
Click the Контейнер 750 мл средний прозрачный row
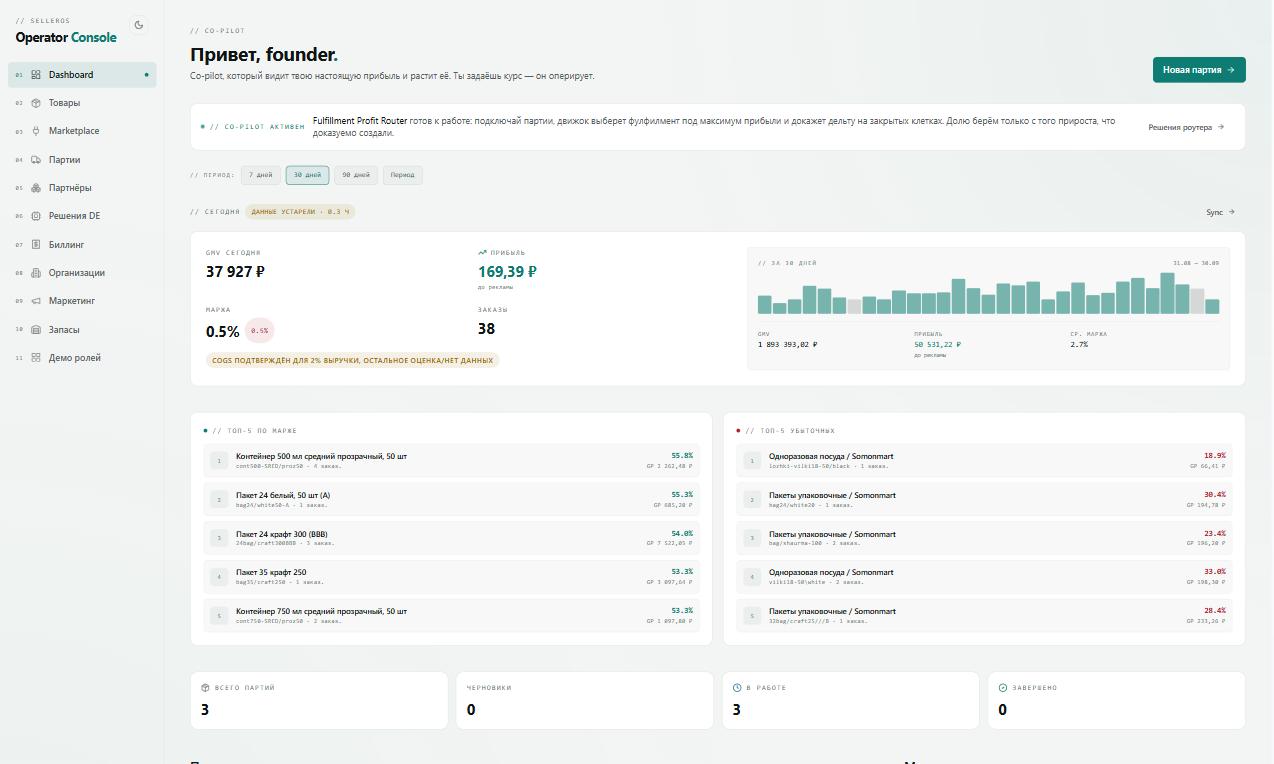[x=451, y=616]
